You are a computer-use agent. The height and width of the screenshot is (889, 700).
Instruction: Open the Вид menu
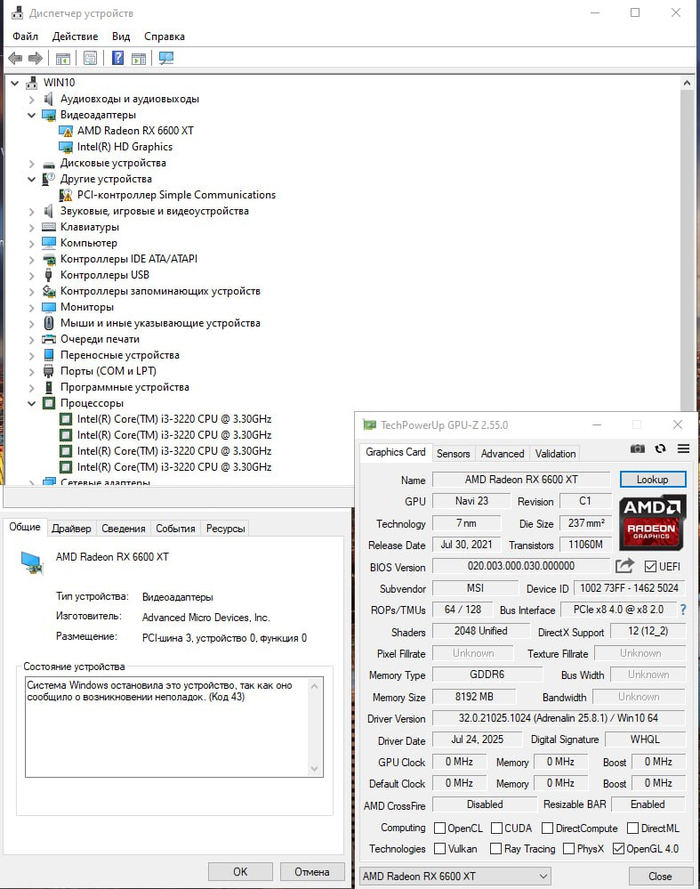pyautogui.click(x=121, y=36)
